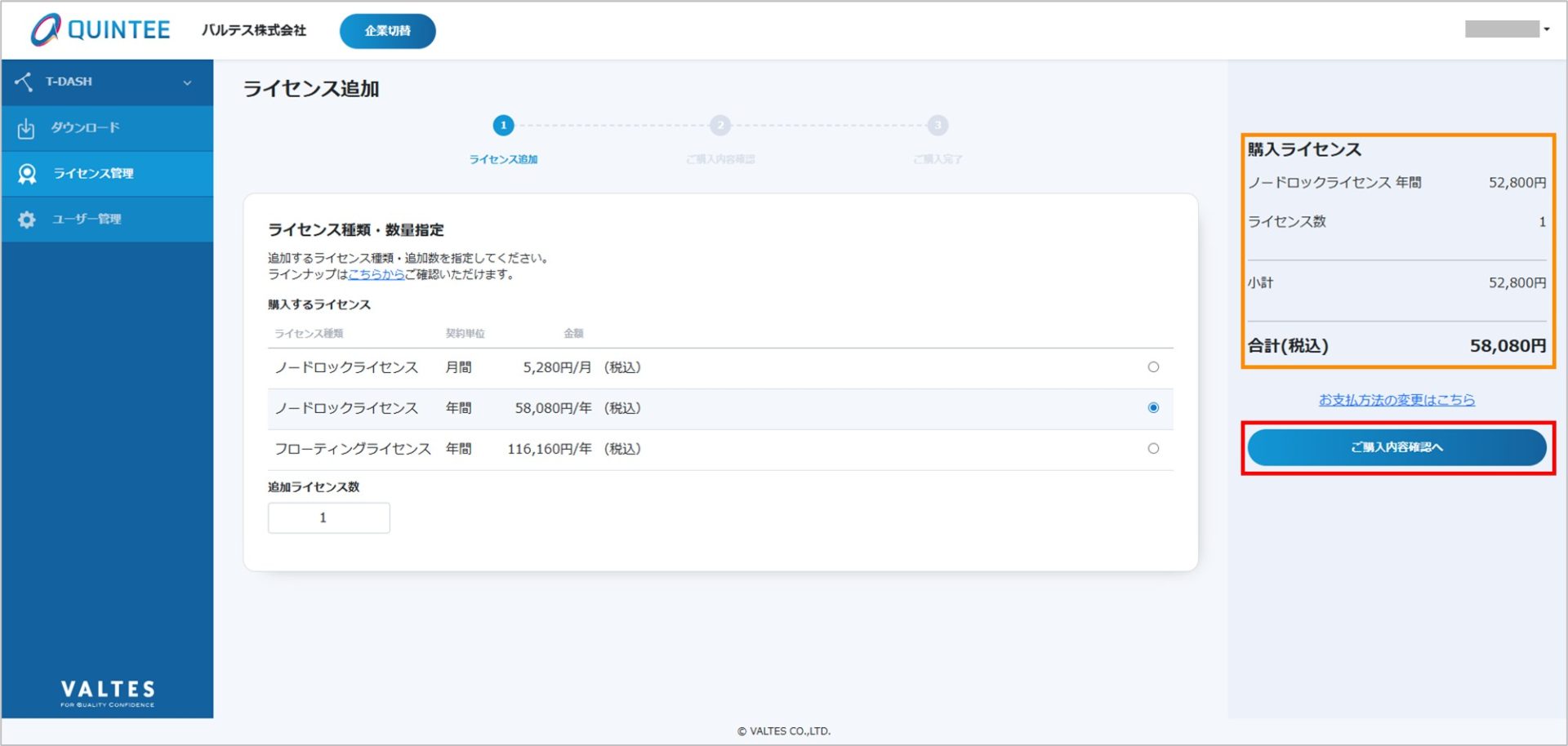Viewport: 1568px width, 746px height.
Task: Click the ご購入内容確認へ button
Action: coord(1396,447)
